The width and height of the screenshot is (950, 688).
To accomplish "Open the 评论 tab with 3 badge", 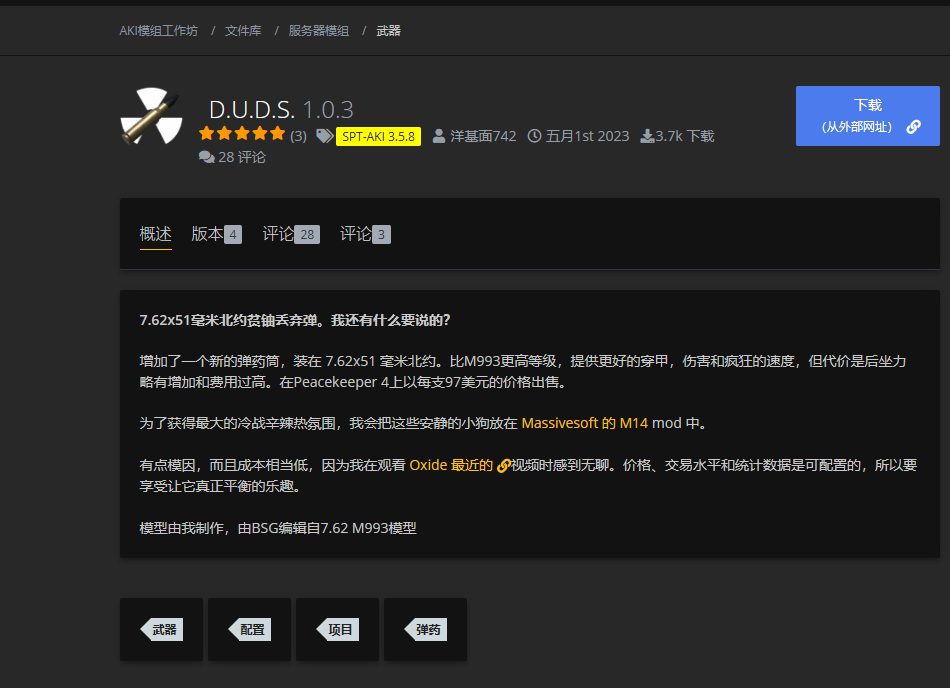I will tap(364, 234).
